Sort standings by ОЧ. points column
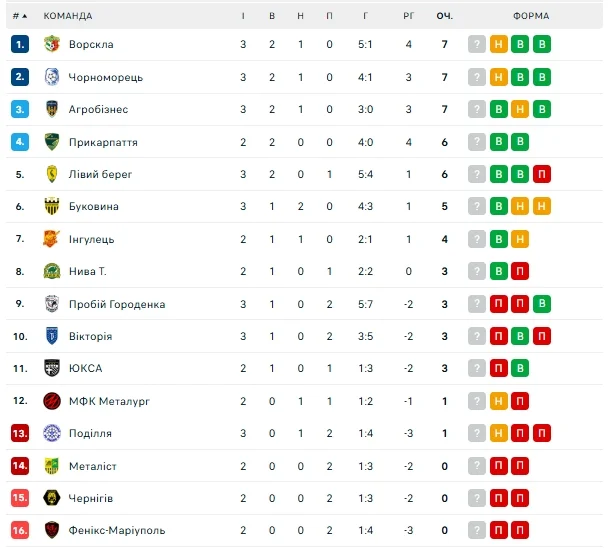 click(445, 16)
